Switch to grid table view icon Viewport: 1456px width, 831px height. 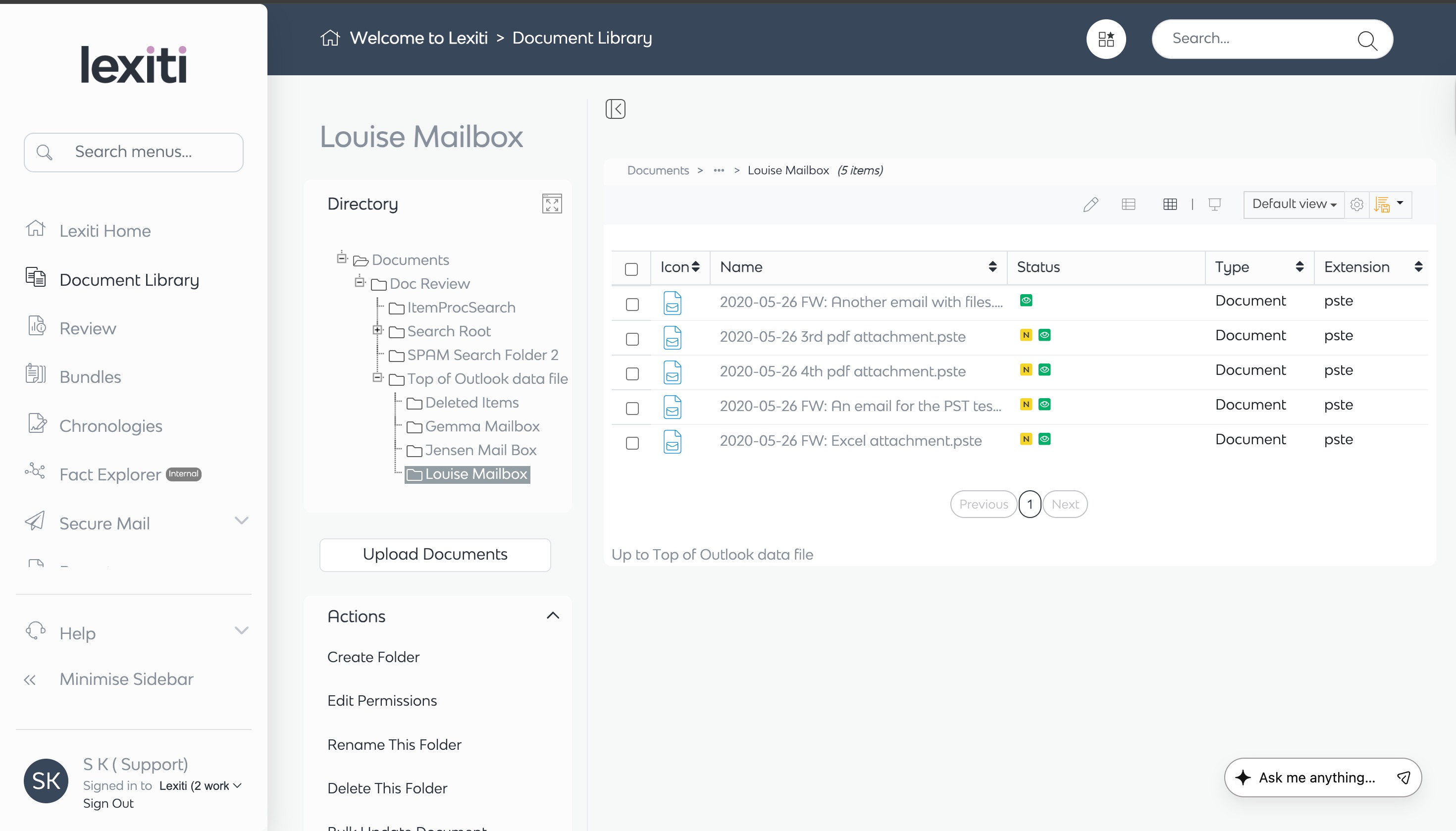click(x=1169, y=205)
